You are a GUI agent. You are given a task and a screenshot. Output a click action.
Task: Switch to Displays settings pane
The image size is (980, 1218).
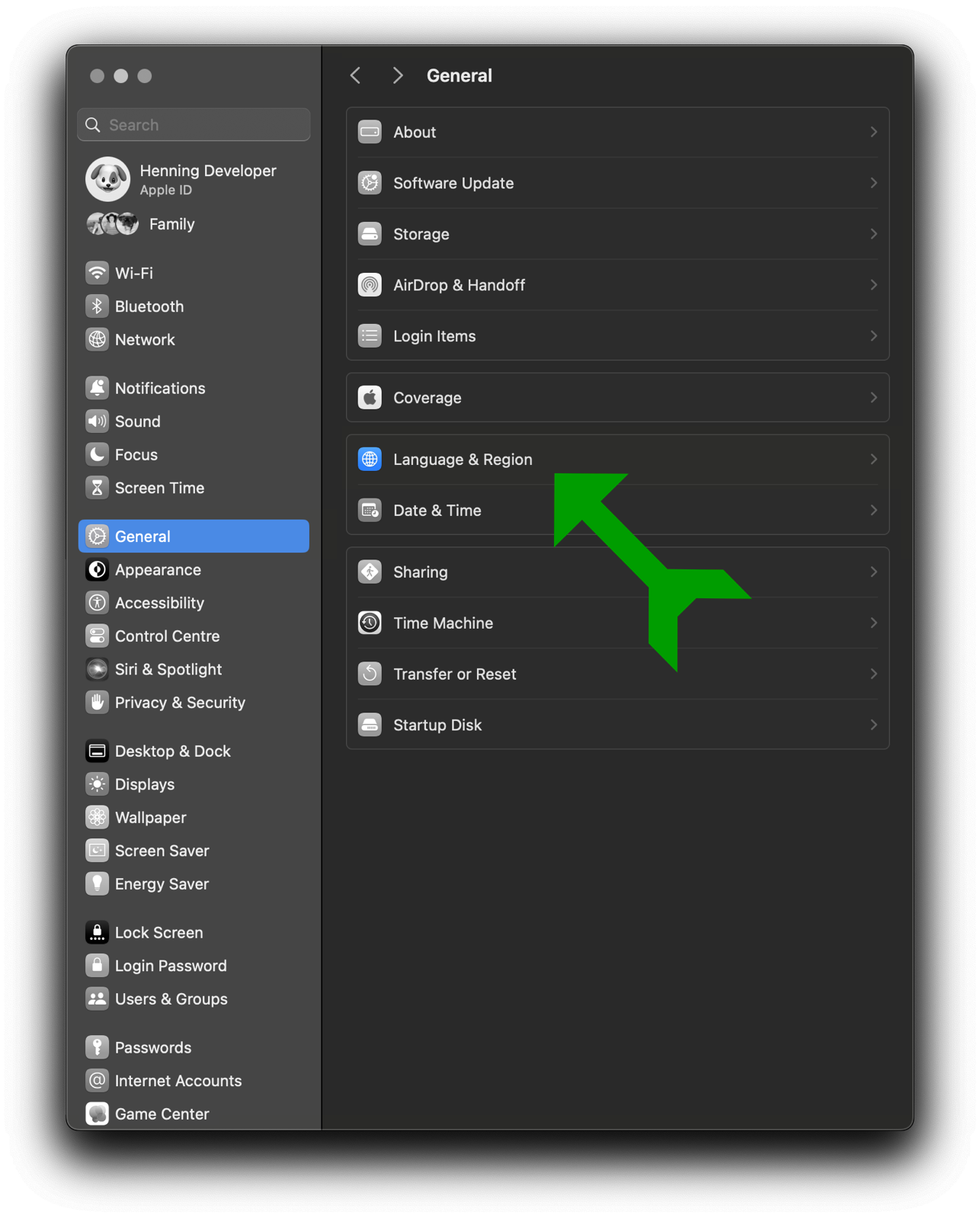point(145,784)
